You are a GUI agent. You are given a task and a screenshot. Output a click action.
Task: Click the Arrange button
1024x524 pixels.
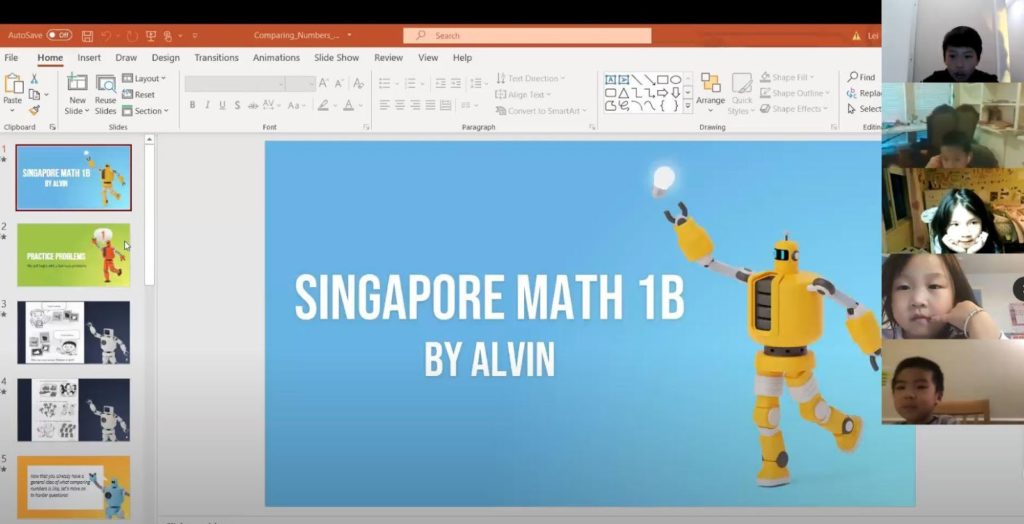(x=711, y=94)
